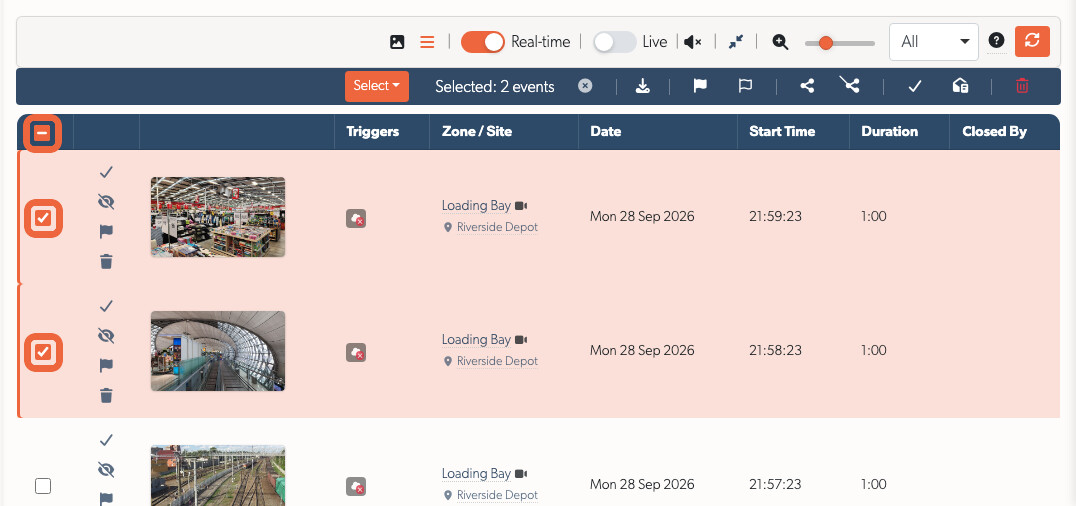
Task: Check the 21:57:23 event checkbox
Action: coord(43,486)
